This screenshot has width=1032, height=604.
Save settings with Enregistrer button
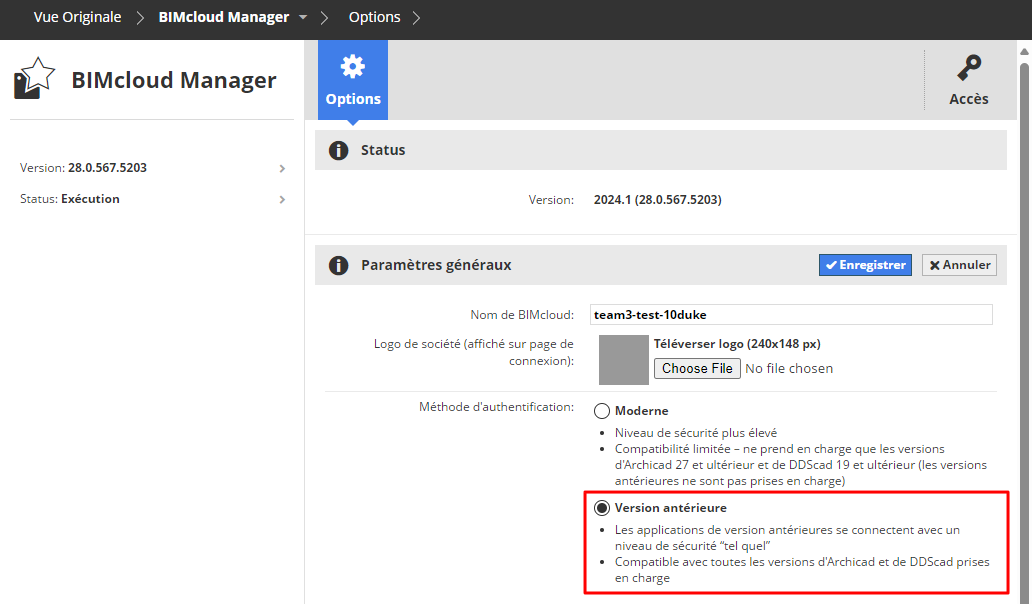tap(865, 265)
